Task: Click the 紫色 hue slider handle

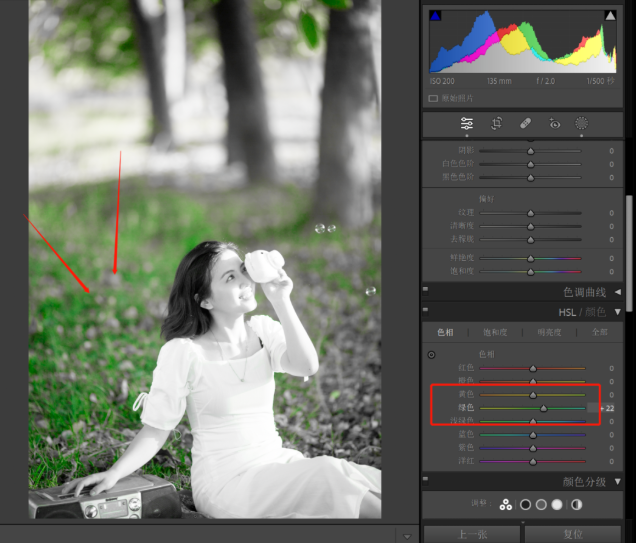Action: (533, 449)
